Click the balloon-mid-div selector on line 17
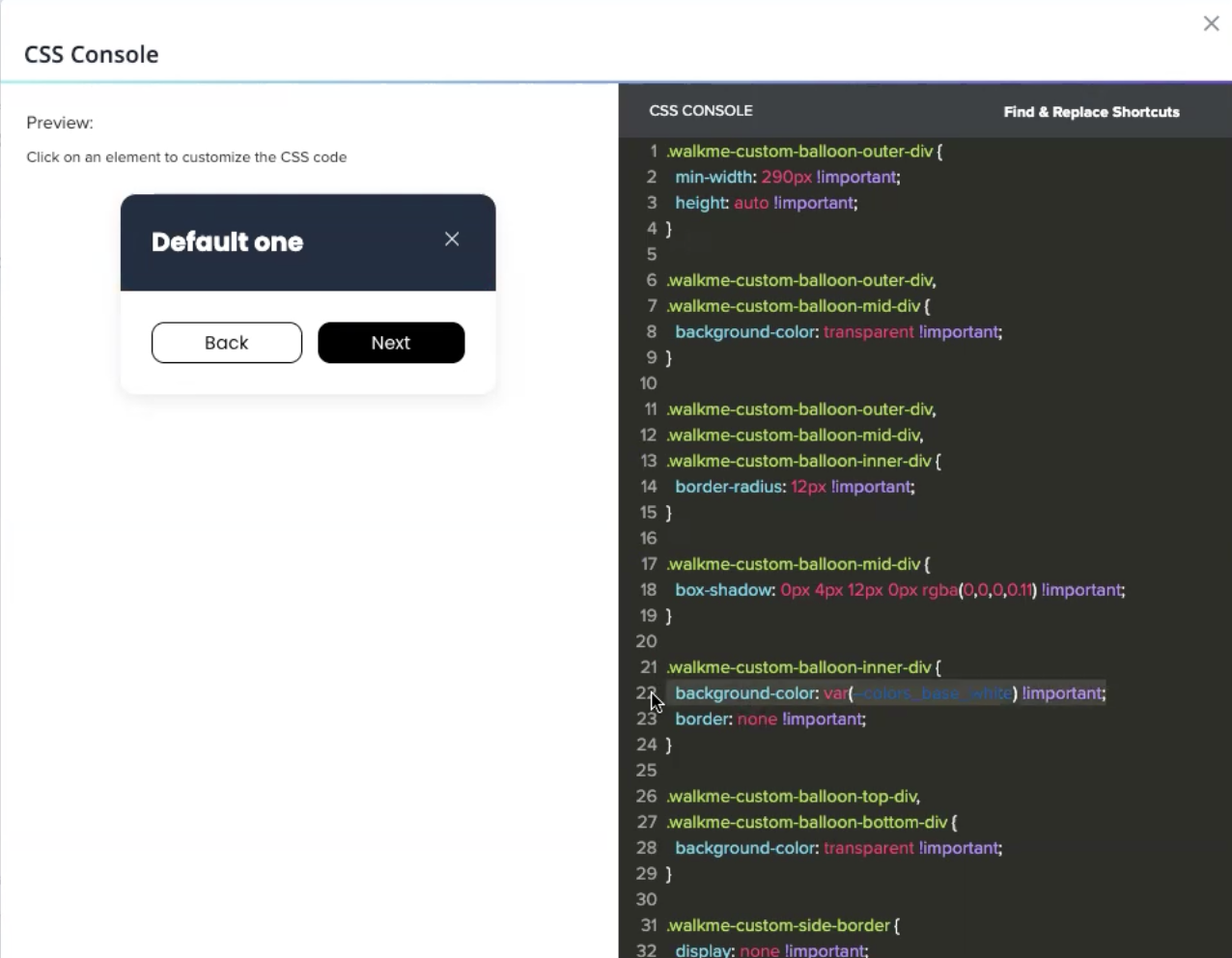The height and width of the screenshot is (958, 1232). pos(793,564)
